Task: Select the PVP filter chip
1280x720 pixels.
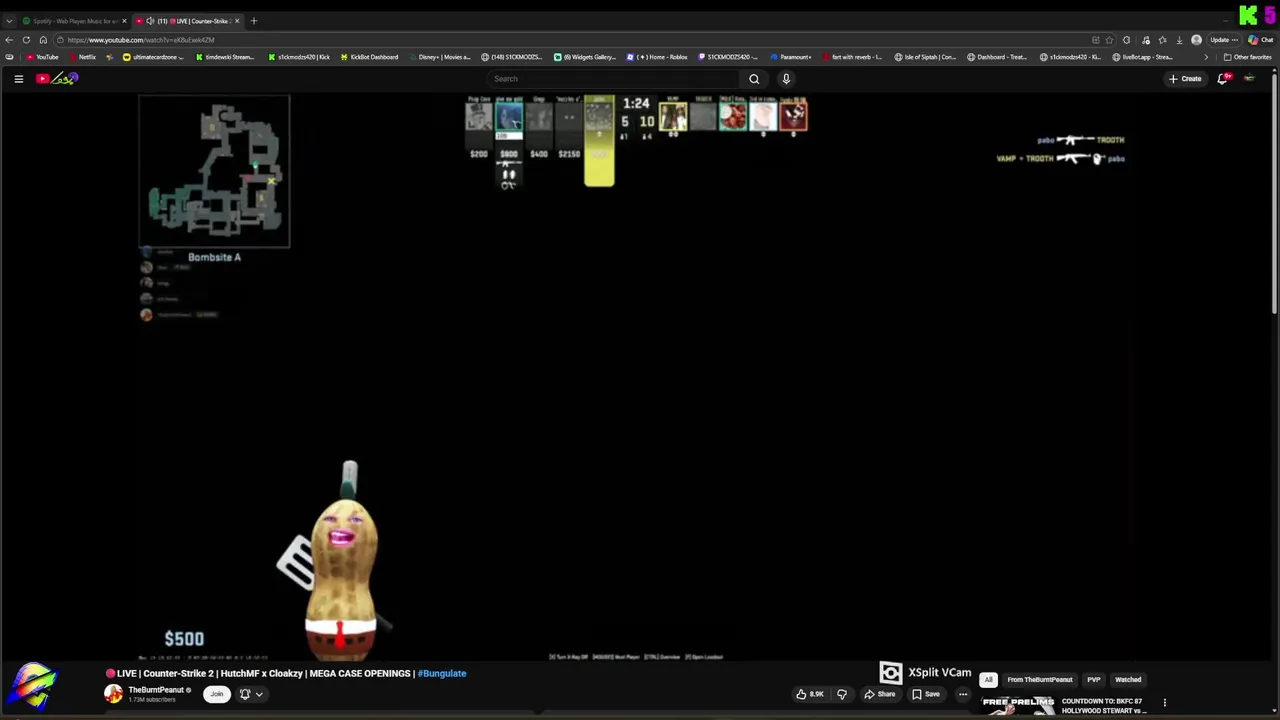Action: tap(1094, 680)
